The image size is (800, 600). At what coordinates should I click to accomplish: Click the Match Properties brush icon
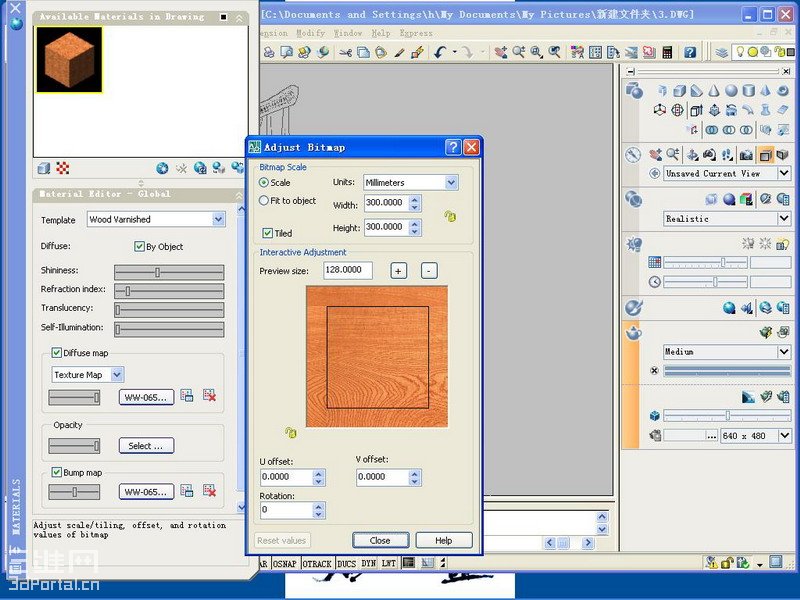[x=400, y=52]
